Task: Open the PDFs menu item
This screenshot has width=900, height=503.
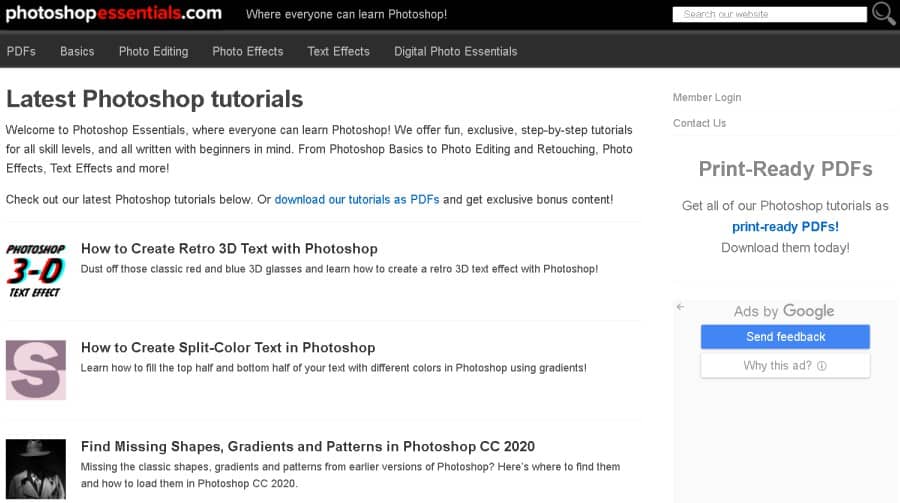Action: (21, 51)
